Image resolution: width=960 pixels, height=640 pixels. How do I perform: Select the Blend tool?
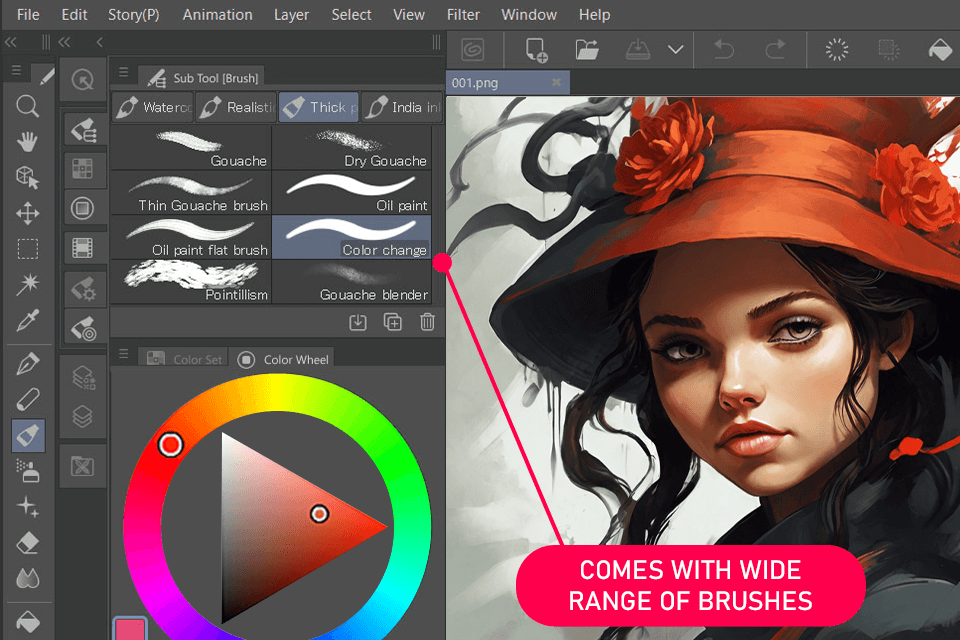[x=28, y=578]
